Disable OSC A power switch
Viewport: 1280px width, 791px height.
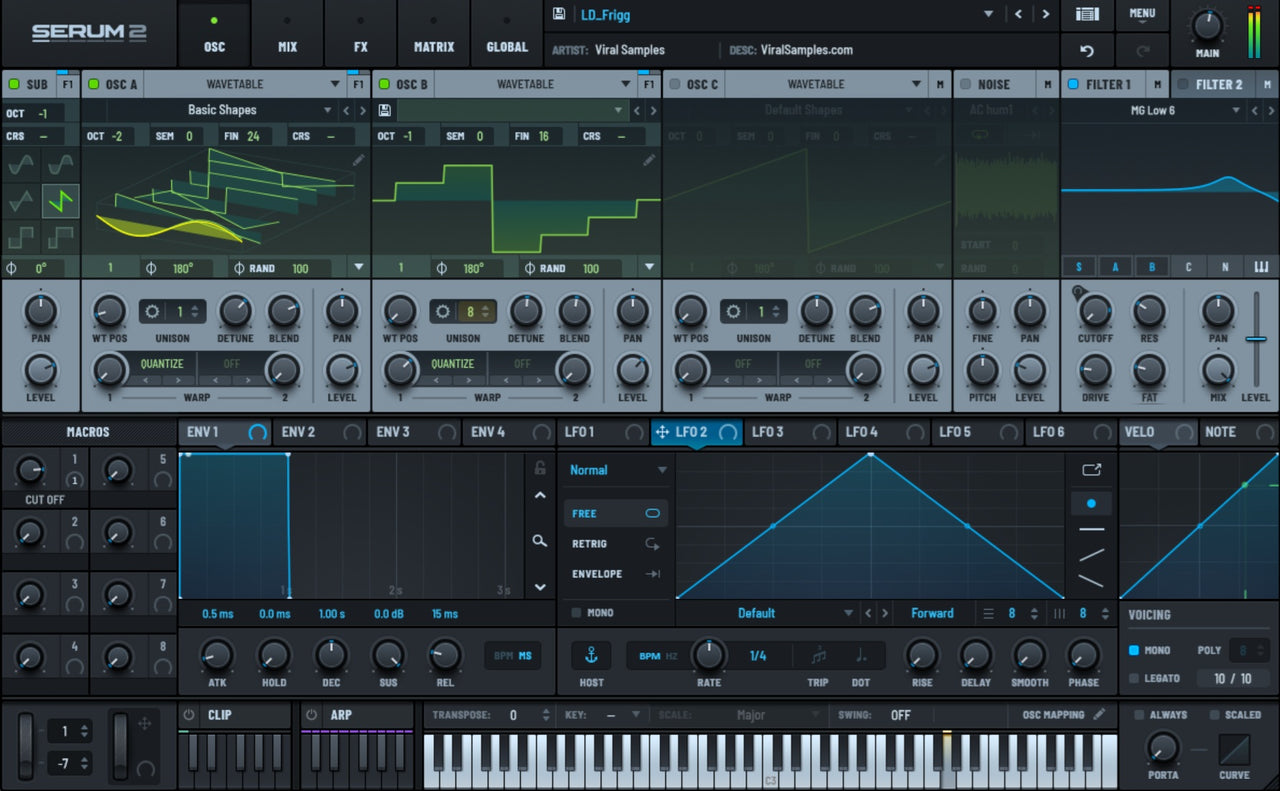pyautogui.click(x=94, y=84)
